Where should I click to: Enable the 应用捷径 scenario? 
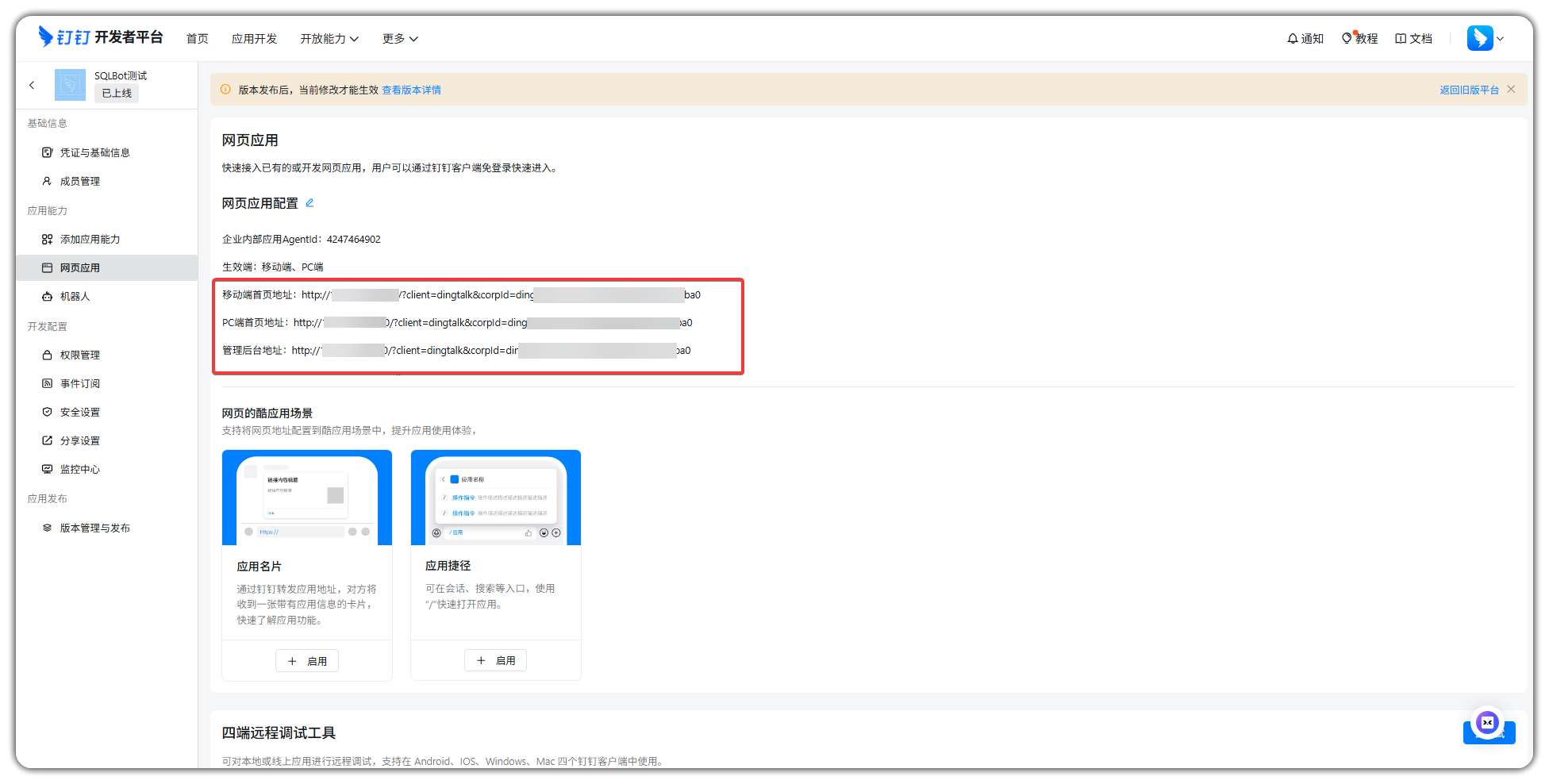click(495, 660)
